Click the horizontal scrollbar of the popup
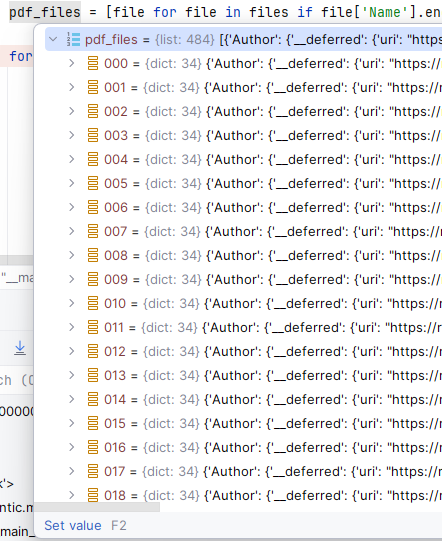Viewport: 442px width, 541px height. pyautogui.click(x=97, y=507)
